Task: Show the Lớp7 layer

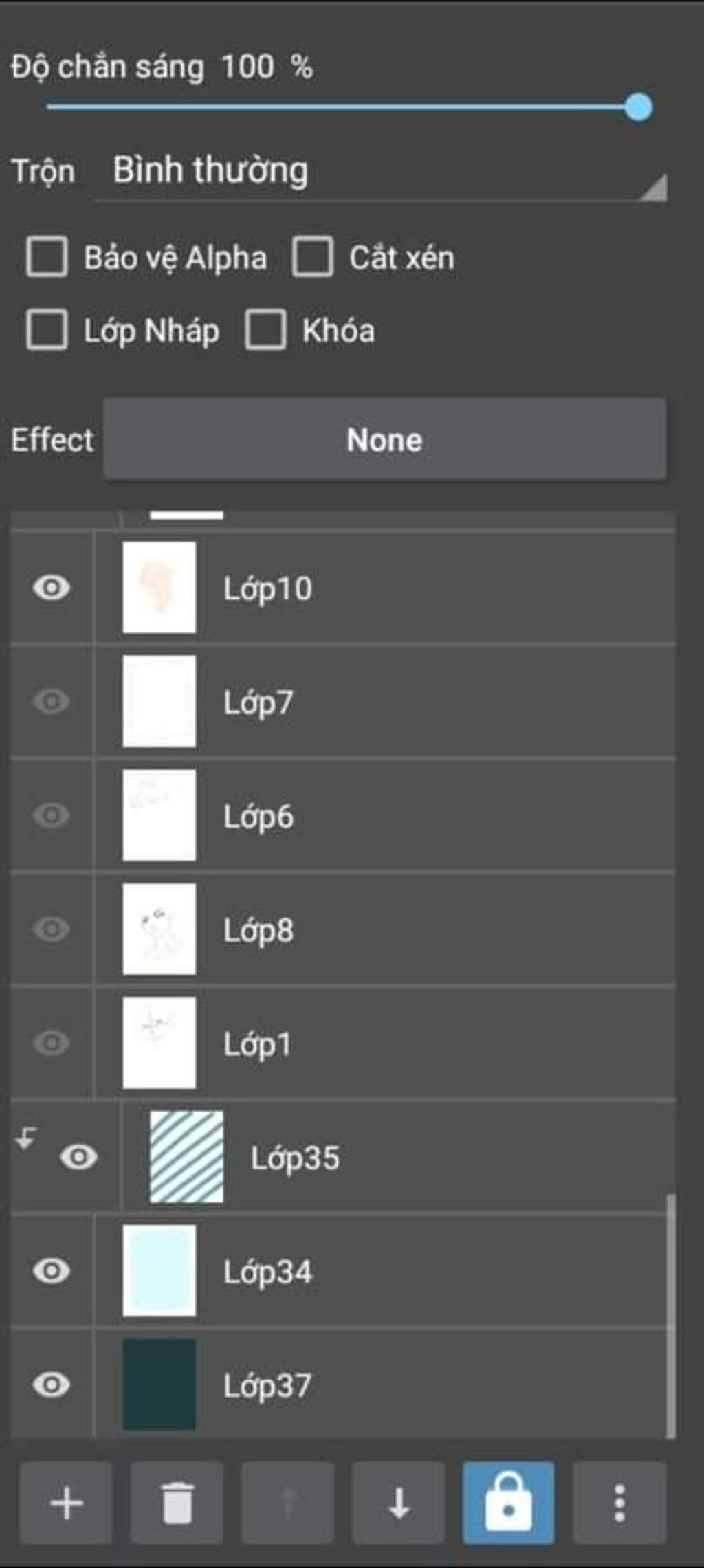Action: [52, 701]
